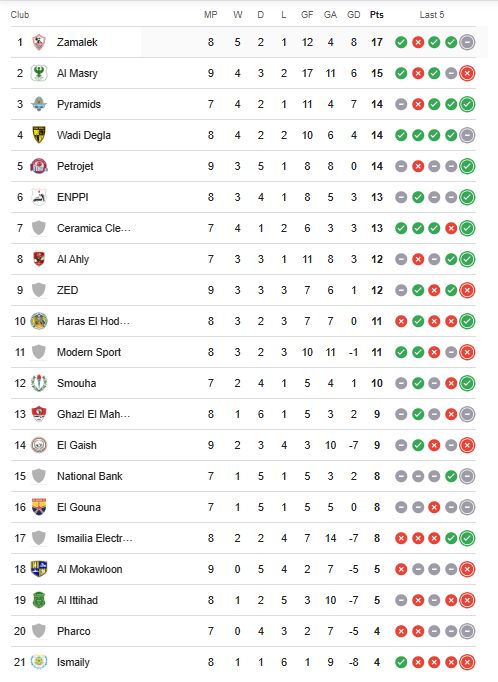Click the Last 5 column header
This screenshot has height=682, width=498.
pyautogui.click(x=432, y=15)
